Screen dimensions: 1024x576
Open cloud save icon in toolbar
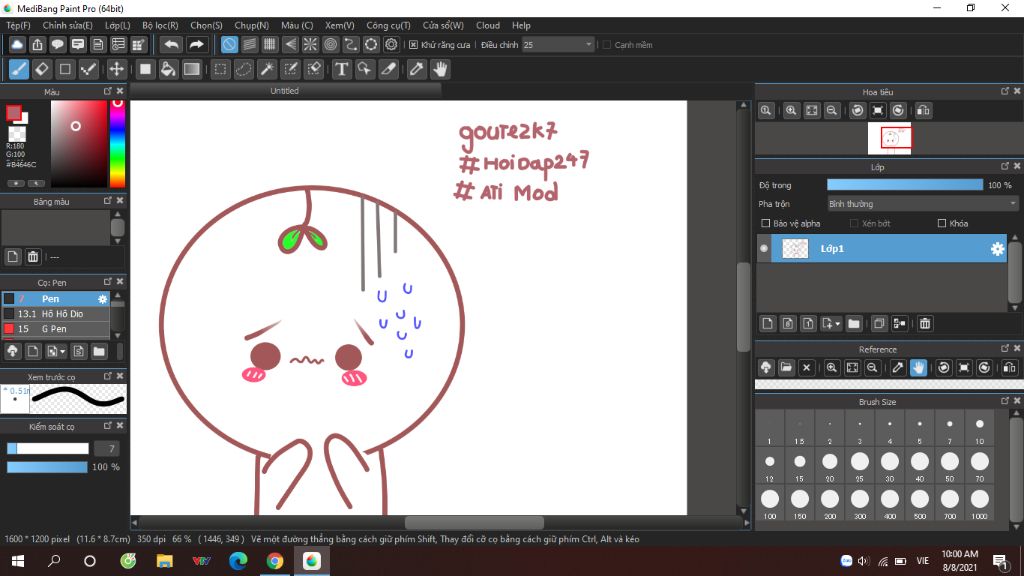[x=17, y=44]
